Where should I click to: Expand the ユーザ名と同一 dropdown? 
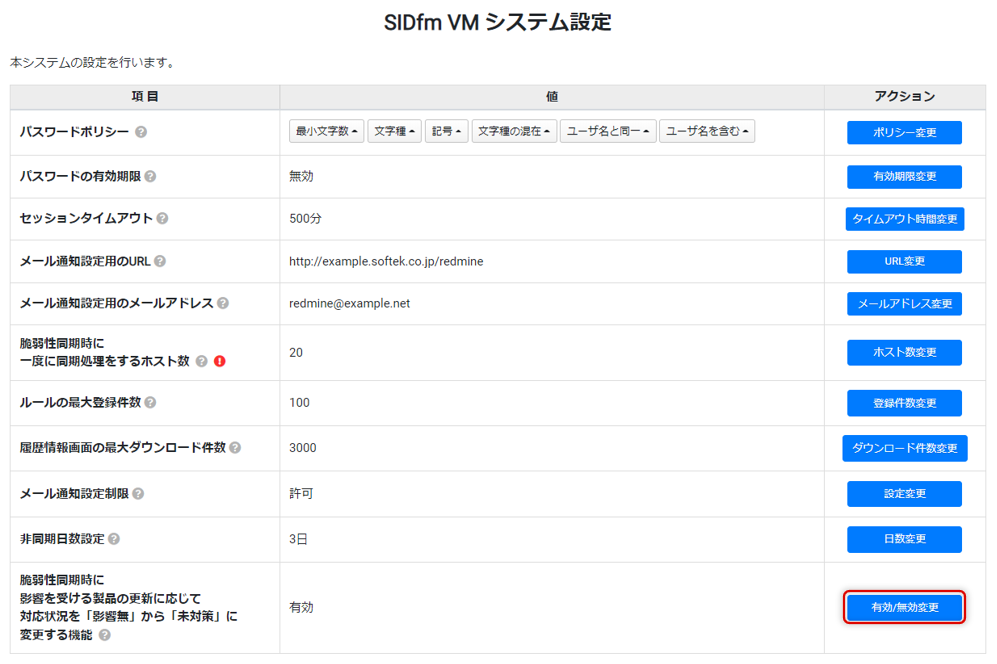click(608, 131)
